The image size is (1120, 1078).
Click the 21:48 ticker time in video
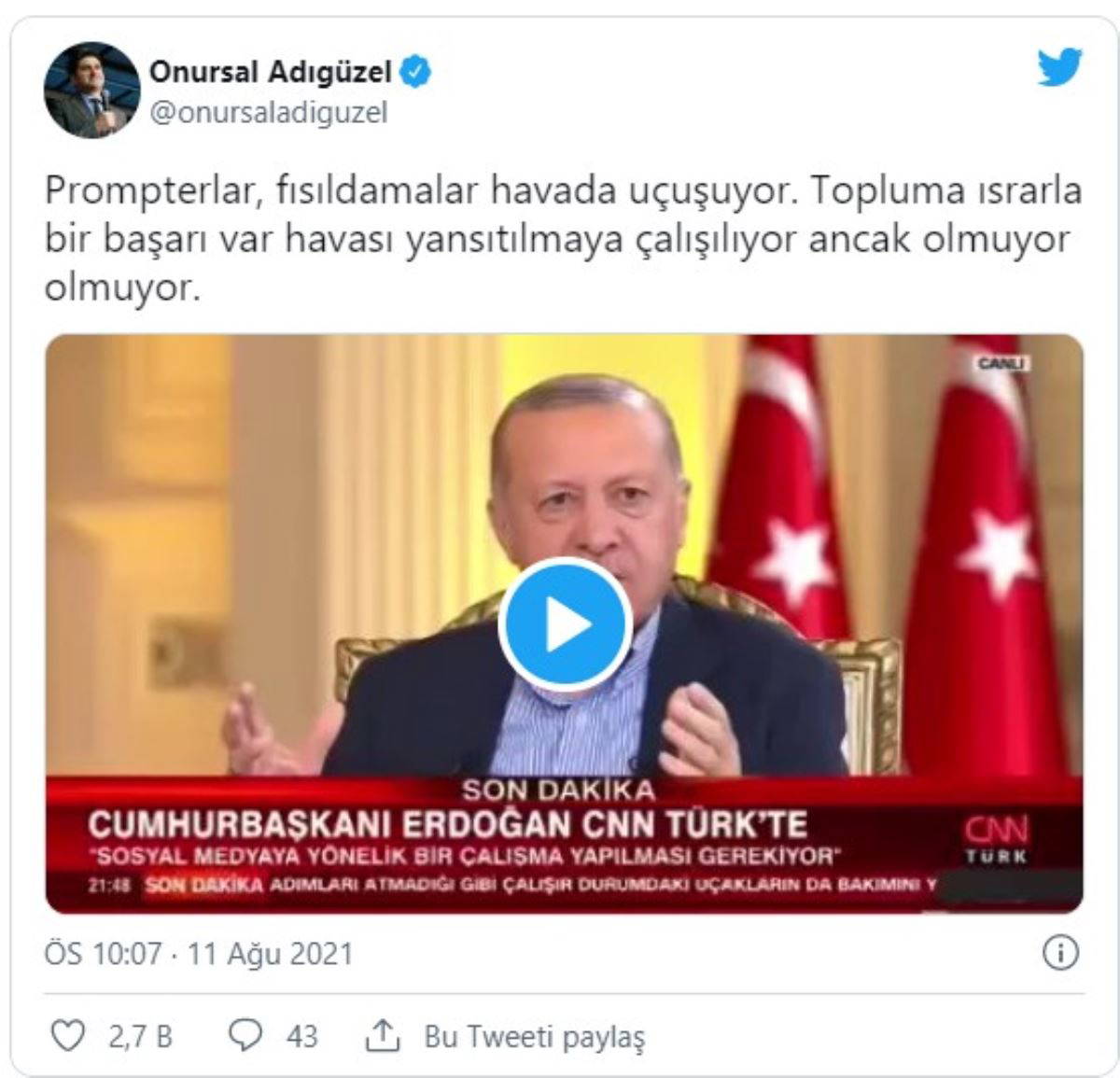pos(110,885)
